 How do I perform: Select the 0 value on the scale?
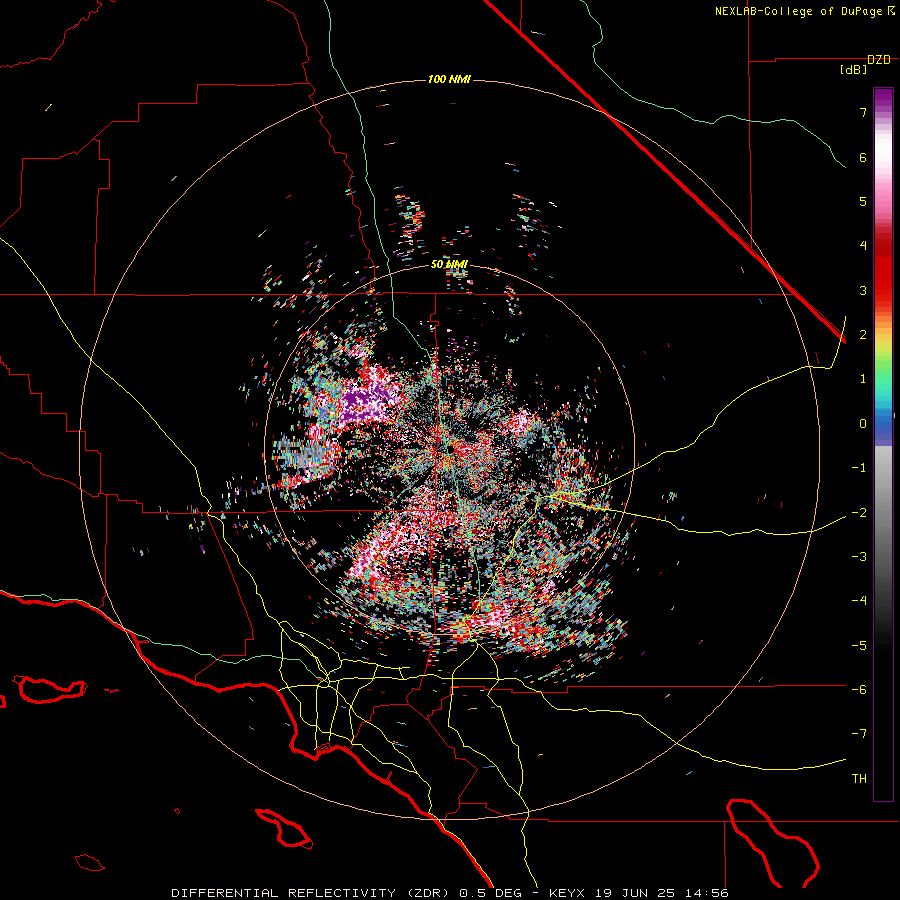(x=863, y=424)
